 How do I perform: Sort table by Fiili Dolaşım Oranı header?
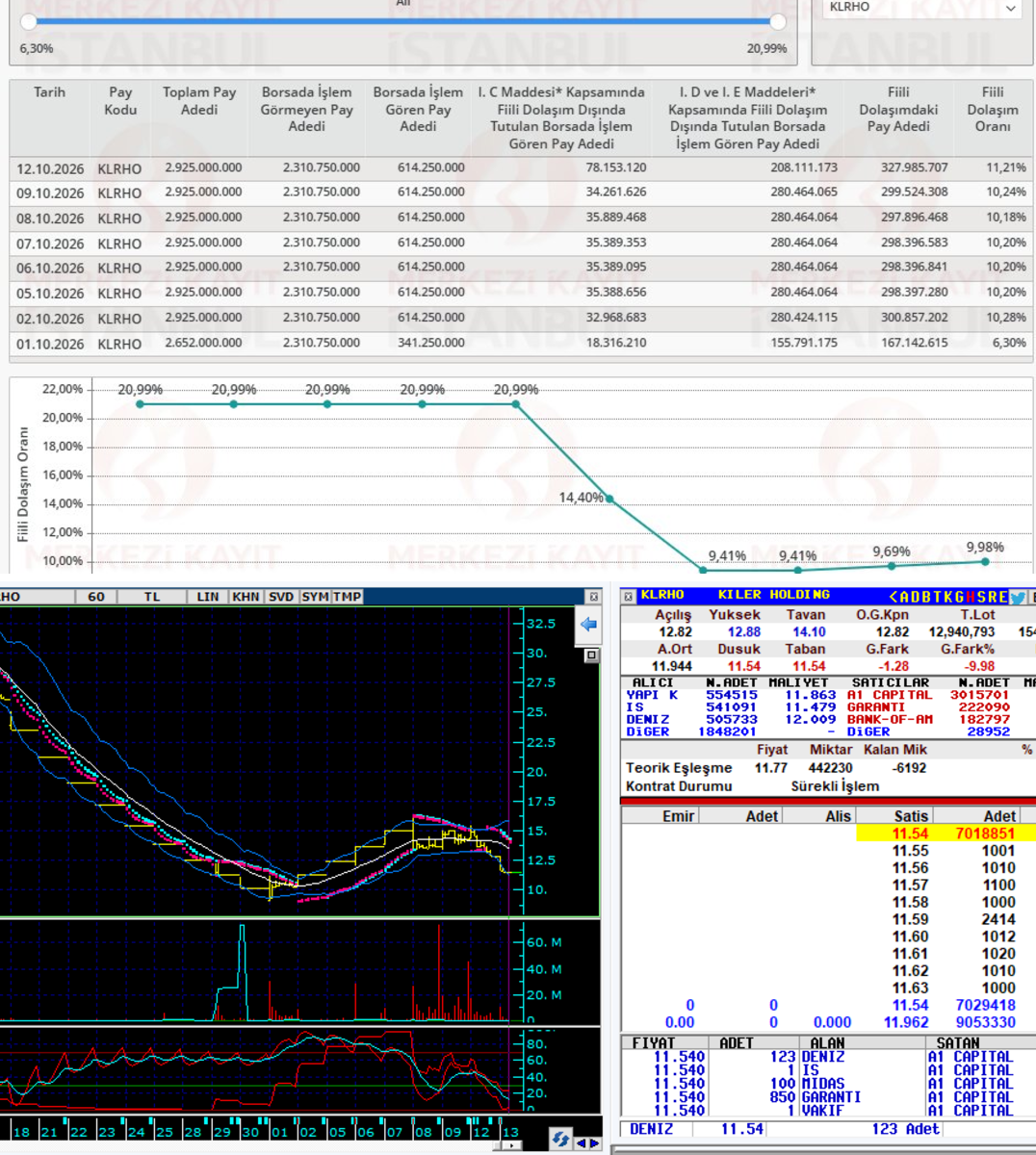tap(993, 110)
